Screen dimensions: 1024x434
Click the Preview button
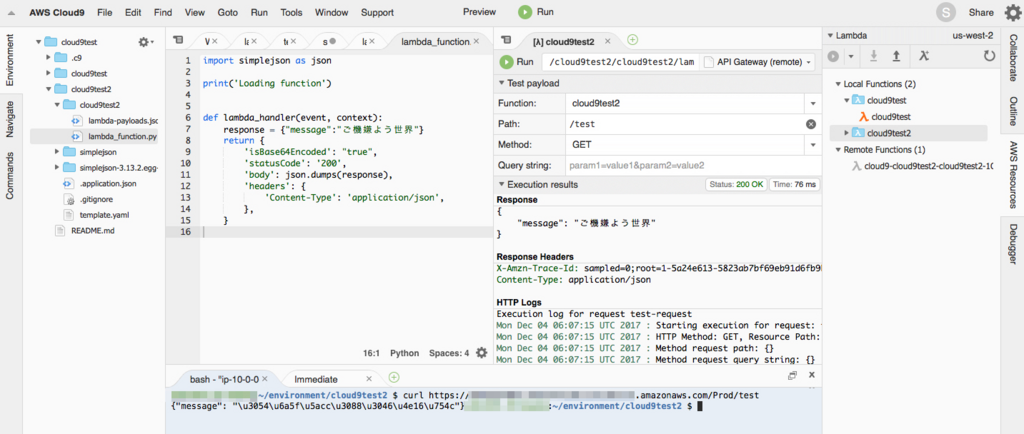tap(479, 12)
